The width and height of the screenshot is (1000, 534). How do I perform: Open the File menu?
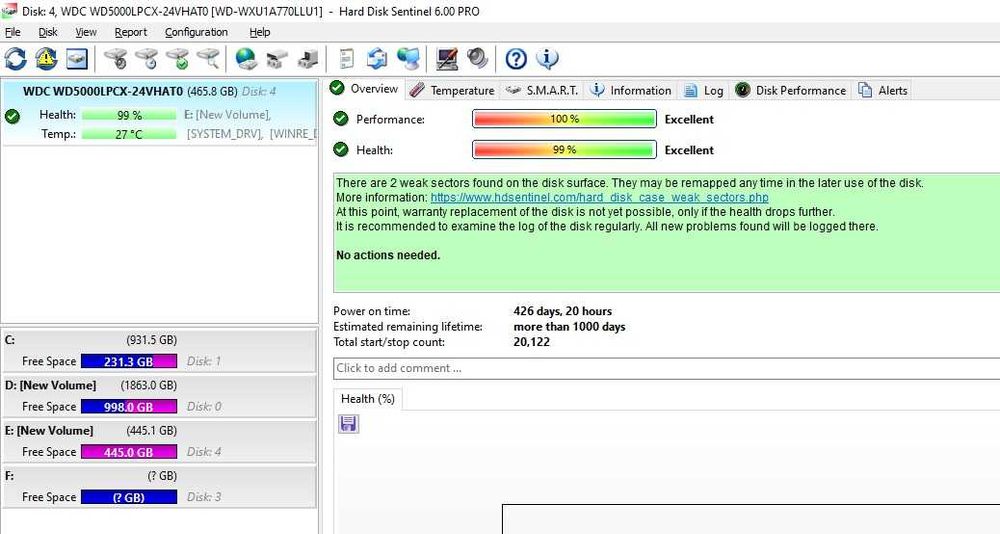pyautogui.click(x=13, y=32)
